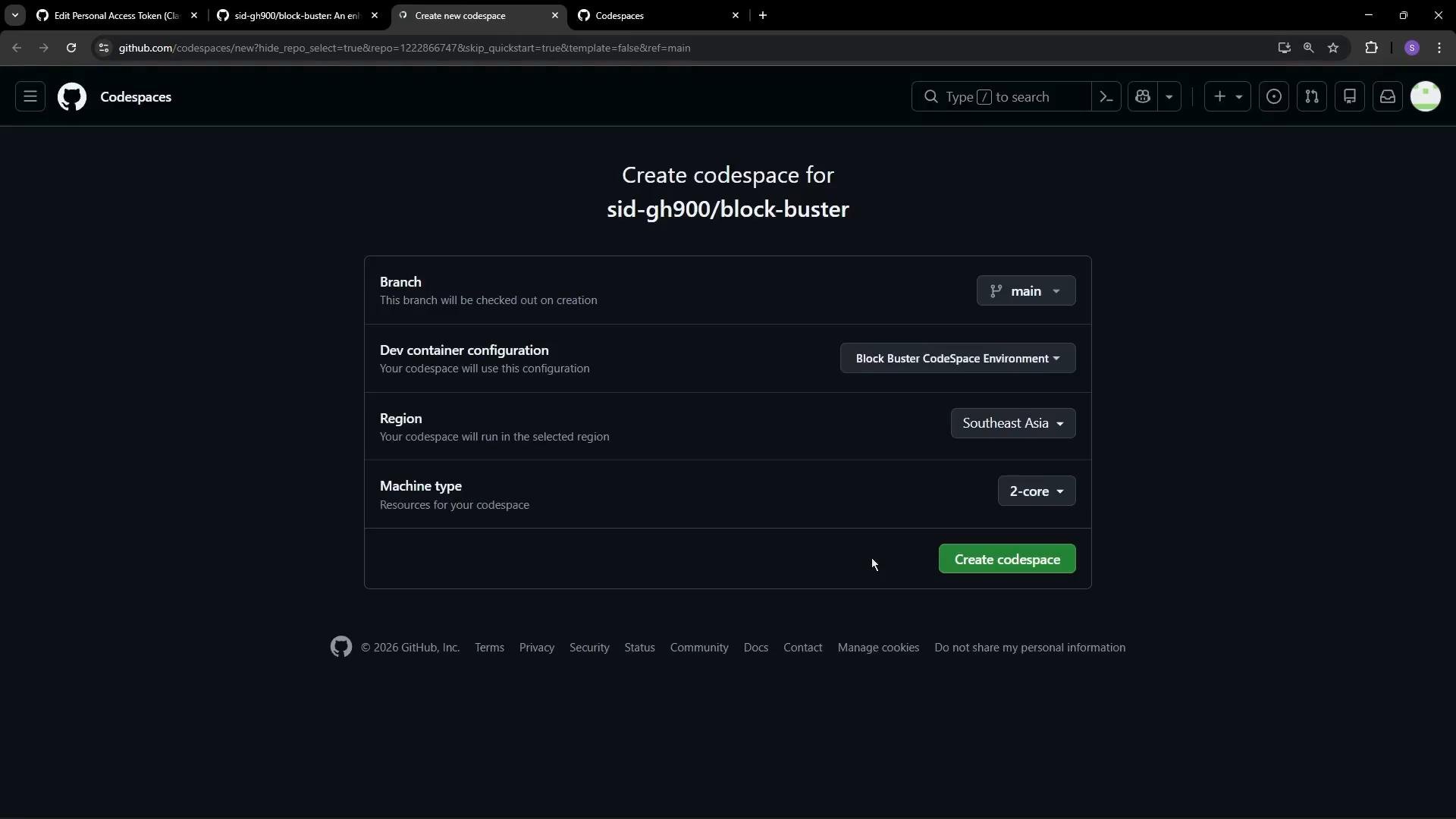The width and height of the screenshot is (1456, 819).
Task: Open the Security footer link
Action: (x=589, y=647)
